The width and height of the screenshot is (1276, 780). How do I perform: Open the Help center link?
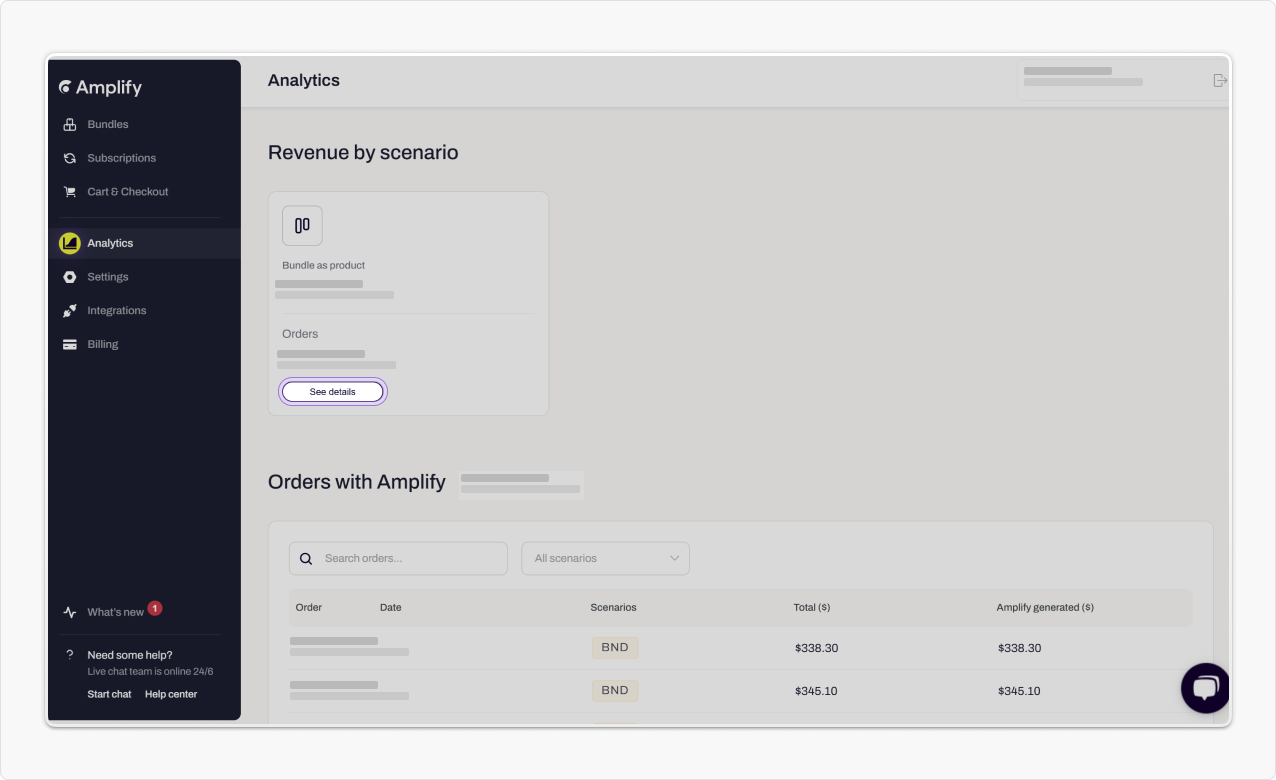(x=171, y=694)
